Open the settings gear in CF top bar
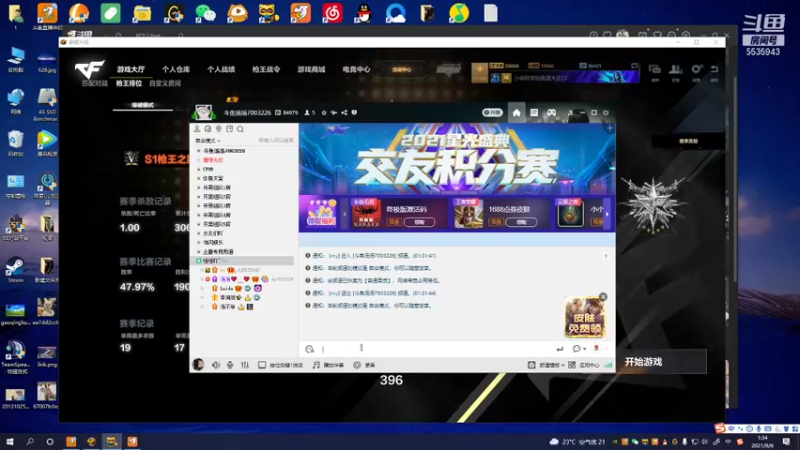The height and width of the screenshot is (450, 800). 696,69
